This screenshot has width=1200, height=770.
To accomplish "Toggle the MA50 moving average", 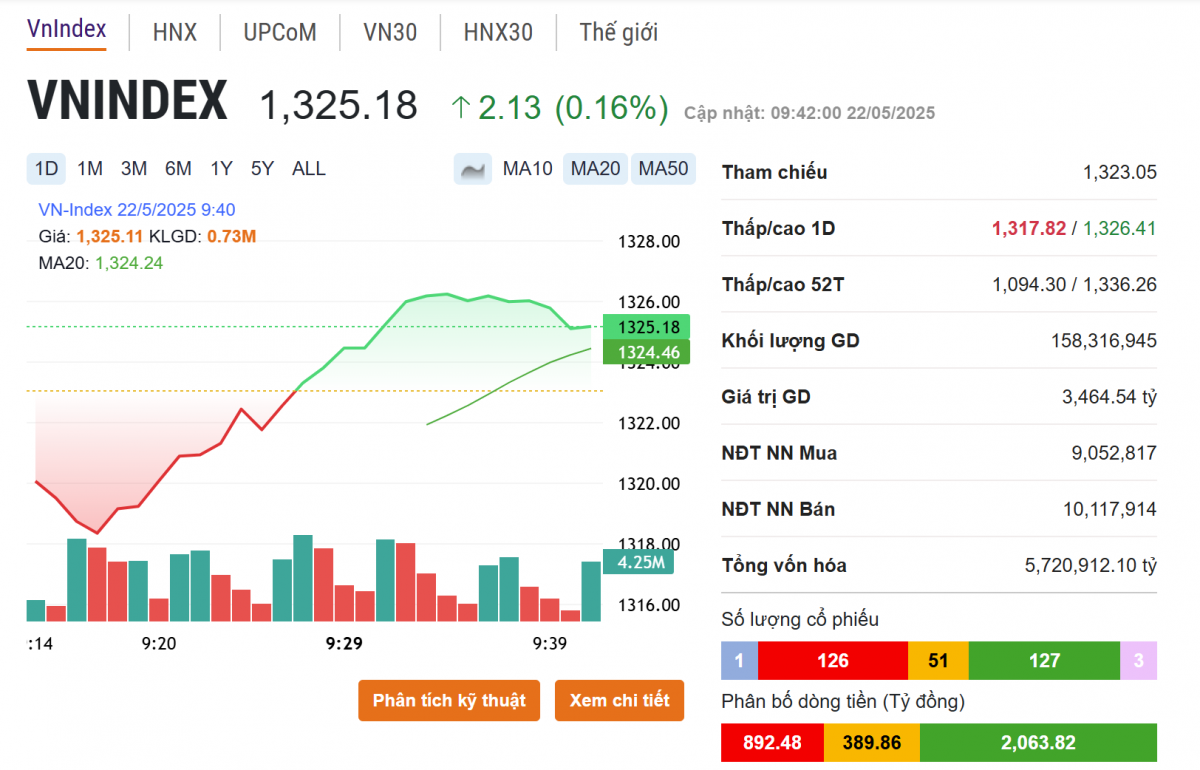I will coord(663,169).
